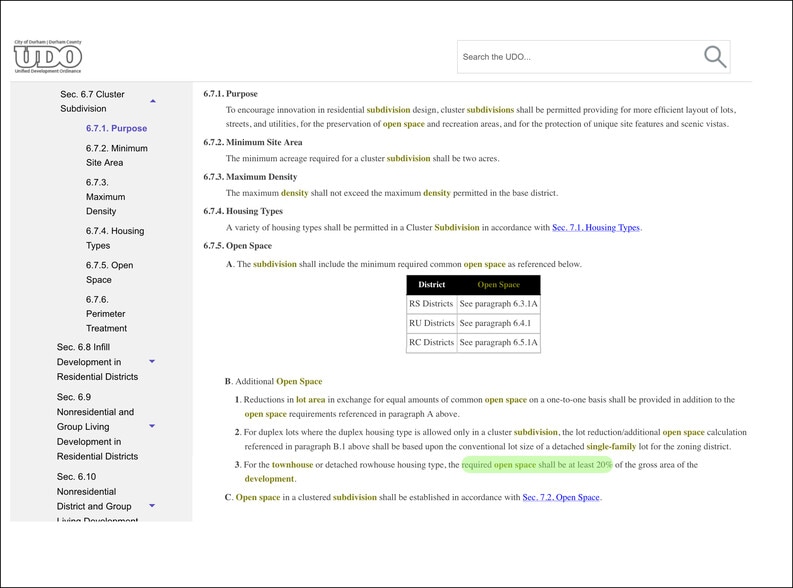The image size is (793, 588).
Task: Expand Sec. 6.10 Nonresidential District arrow
Action: (x=152, y=506)
